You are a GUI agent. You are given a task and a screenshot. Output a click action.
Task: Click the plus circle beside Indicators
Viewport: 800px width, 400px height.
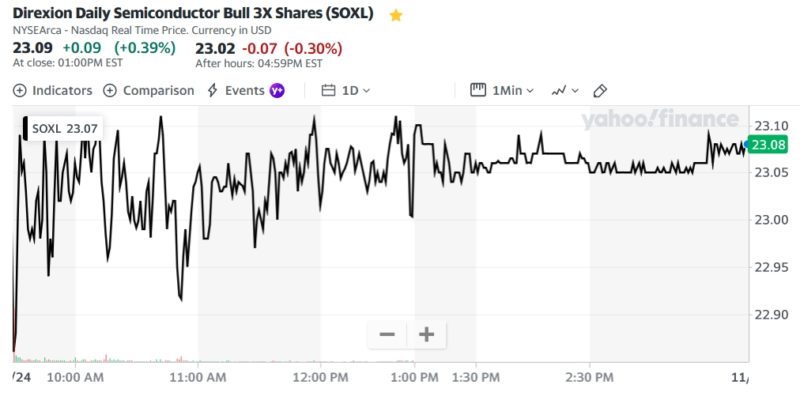pyautogui.click(x=19, y=90)
